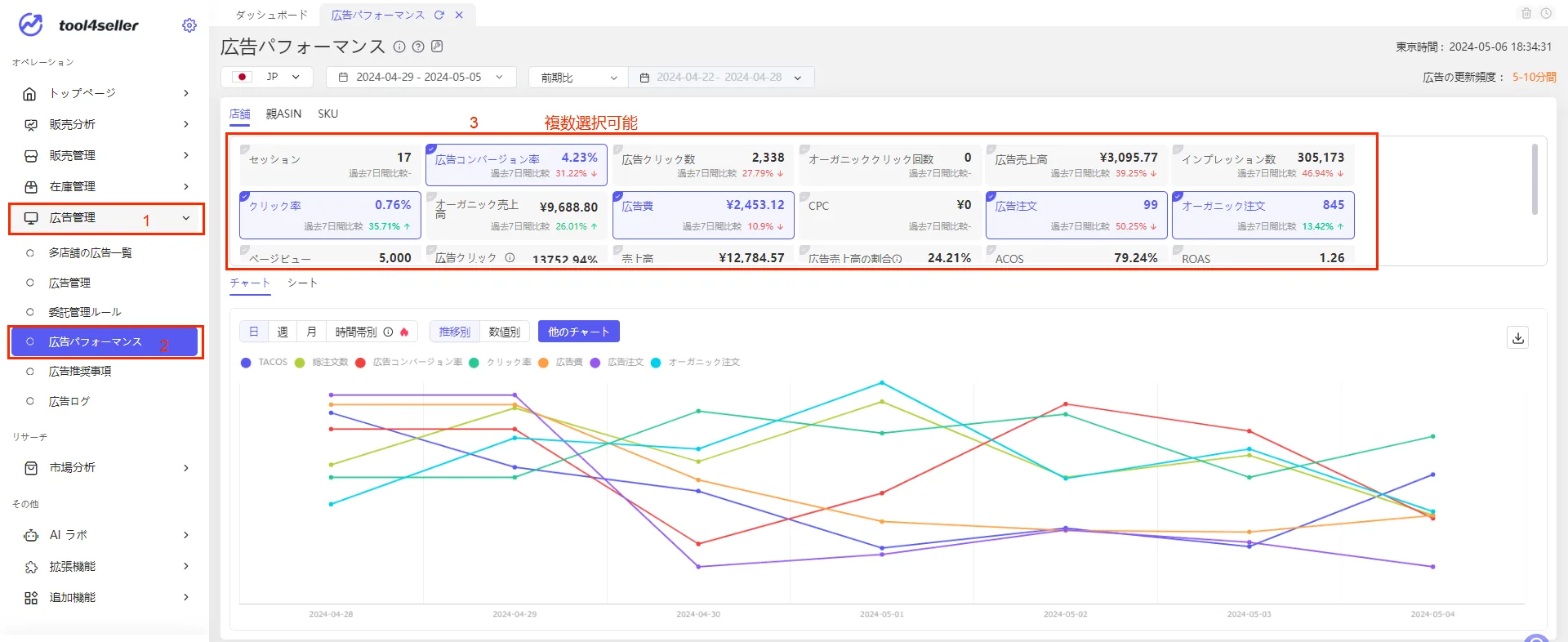Screen dimensions: 1568x642
Task: Click the 市場分析 icon in sidebar
Action: click(x=31, y=468)
